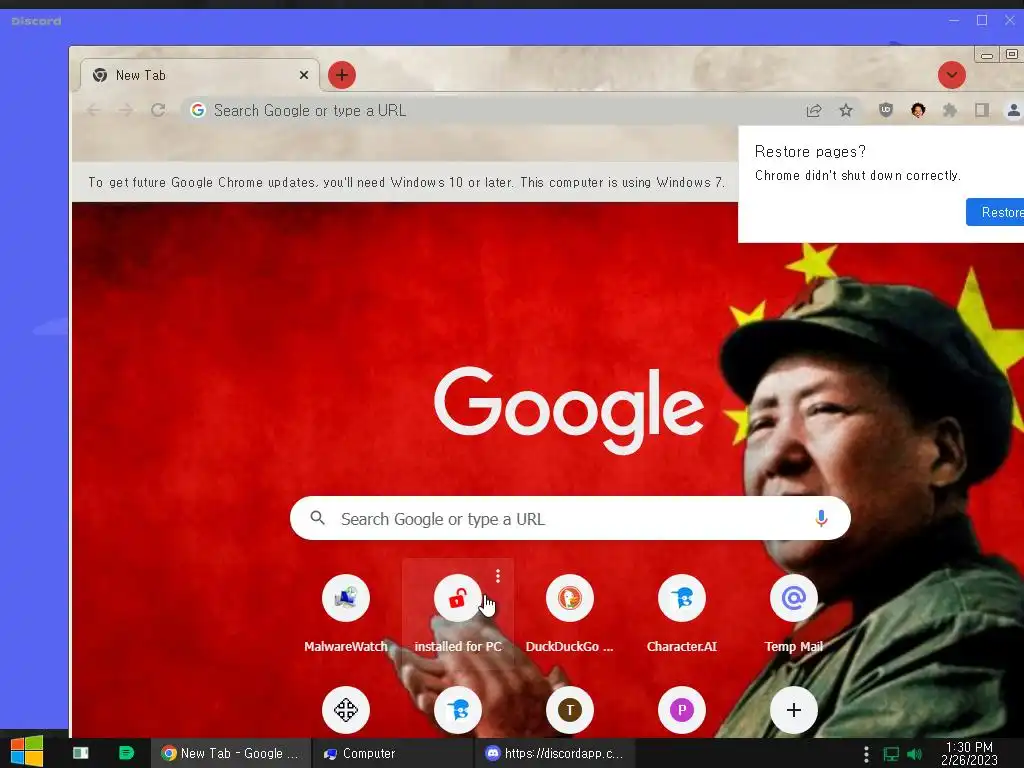Open the Character.AI shortcut
This screenshot has height=768, width=1024.
tap(682, 613)
